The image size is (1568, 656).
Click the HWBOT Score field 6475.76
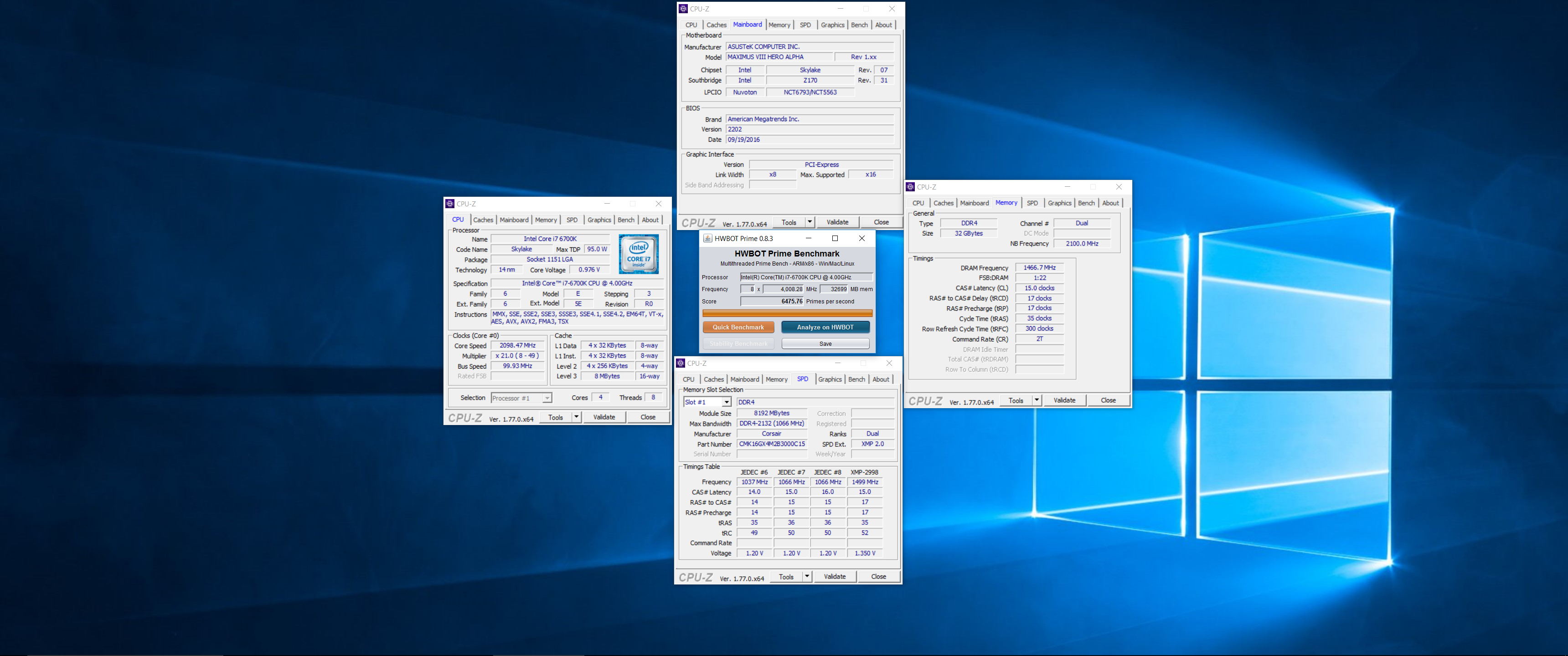coord(772,301)
